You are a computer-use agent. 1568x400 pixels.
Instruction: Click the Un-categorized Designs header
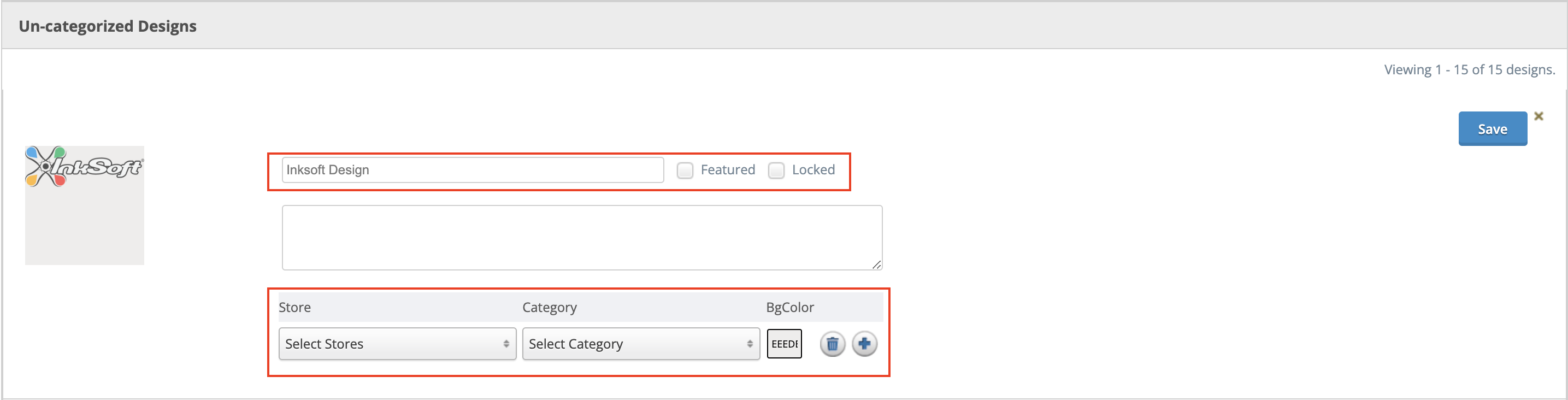pyautogui.click(x=107, y=26)
